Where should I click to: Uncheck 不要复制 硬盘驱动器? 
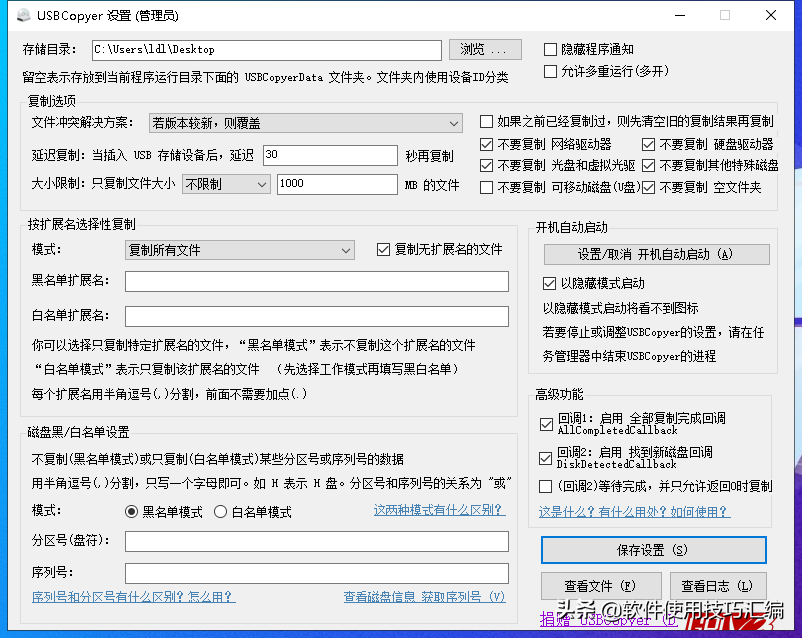click(649, 144)
